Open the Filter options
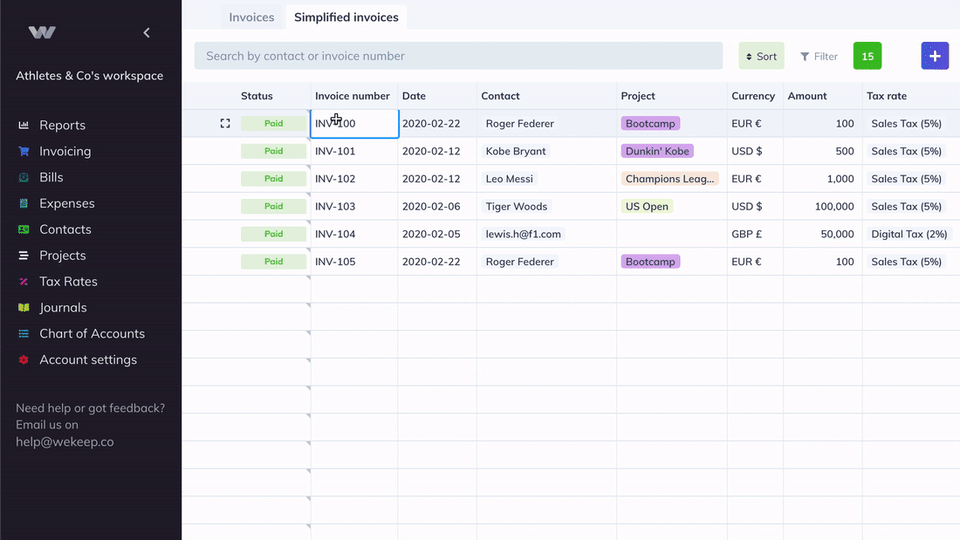 click(819, 56)
